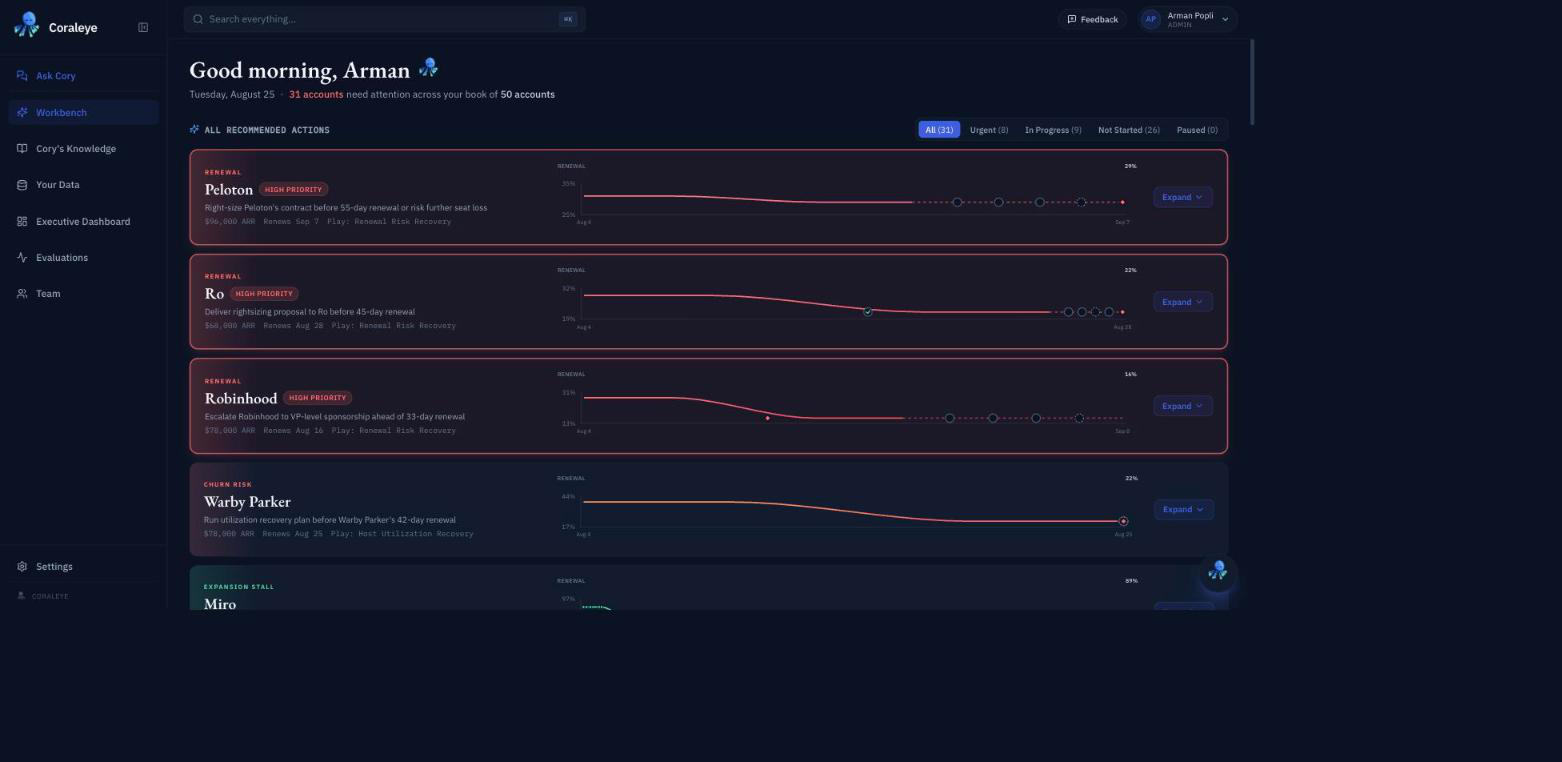This screenshot has width=1562, height=762.
Task: Click the Feedback speech bubble icon
Action: pyautogui.click(x=1072, y=19)
